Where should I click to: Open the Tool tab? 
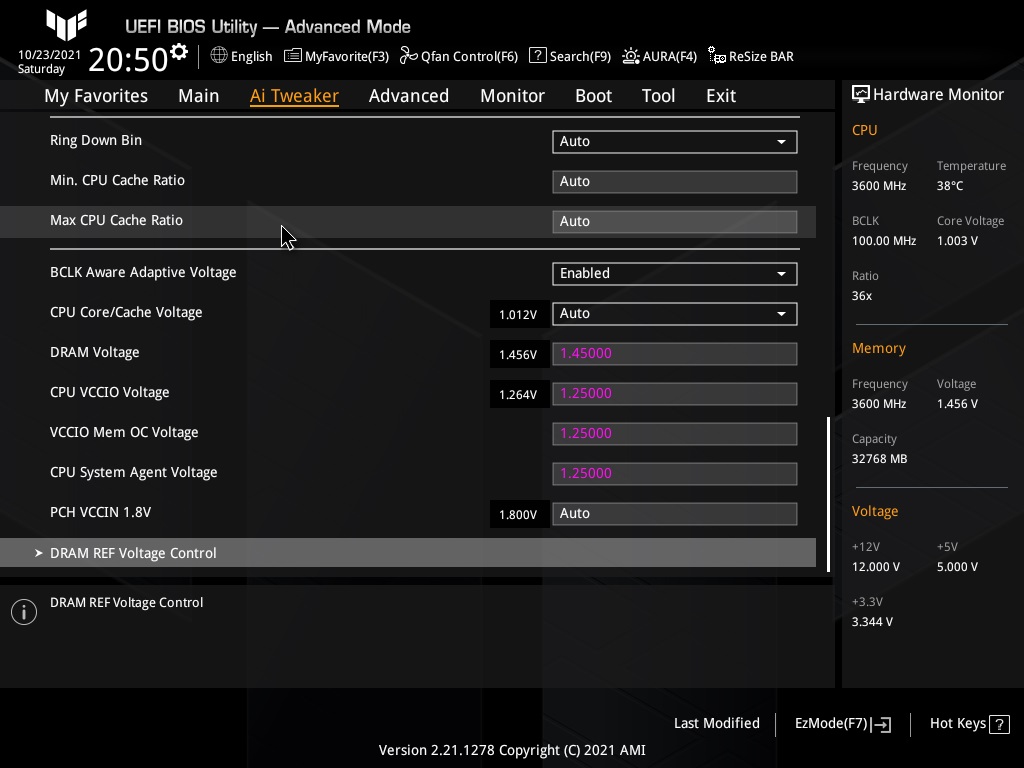658,96
